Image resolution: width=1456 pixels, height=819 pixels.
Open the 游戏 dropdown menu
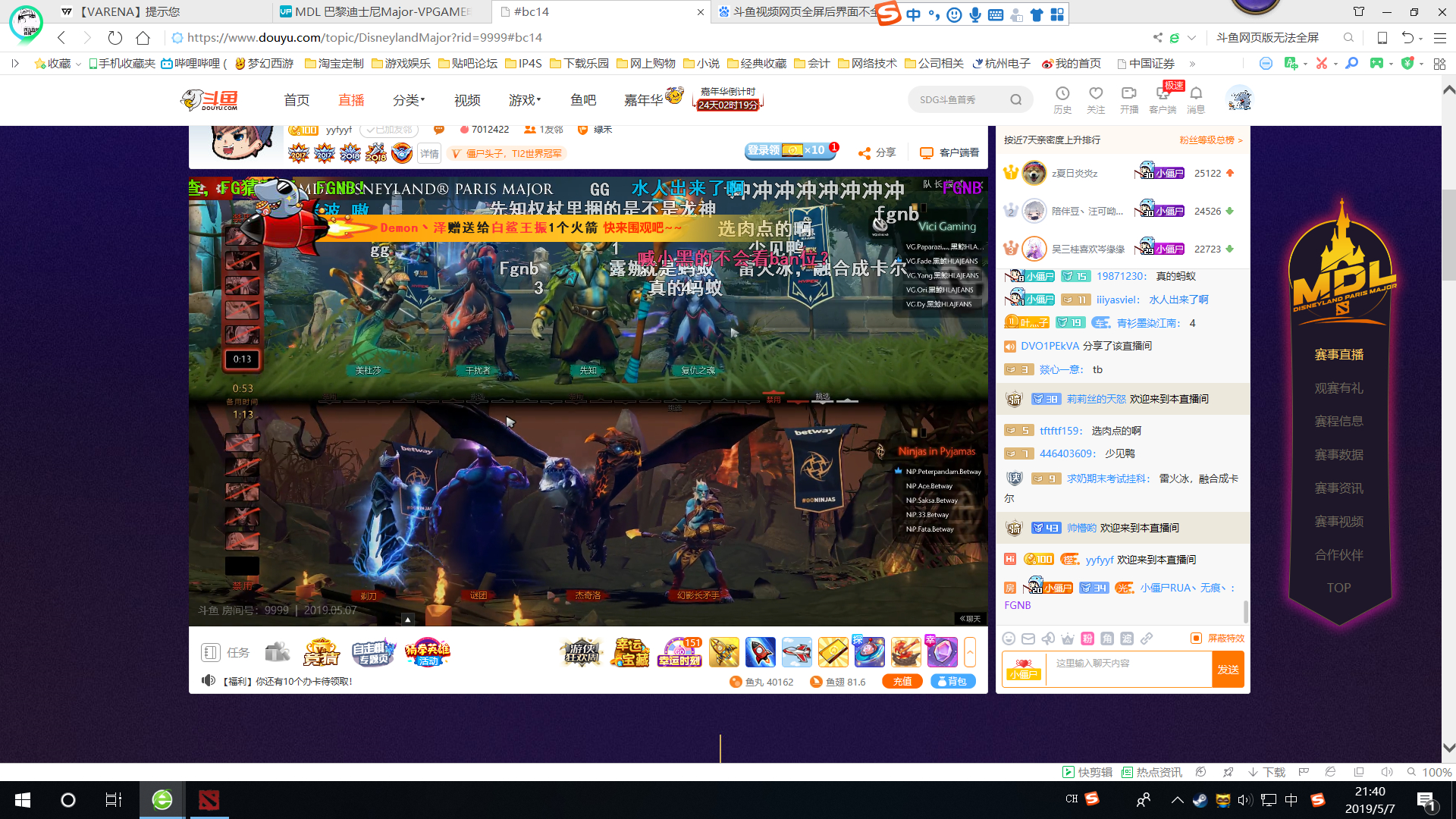click(525, 100)
